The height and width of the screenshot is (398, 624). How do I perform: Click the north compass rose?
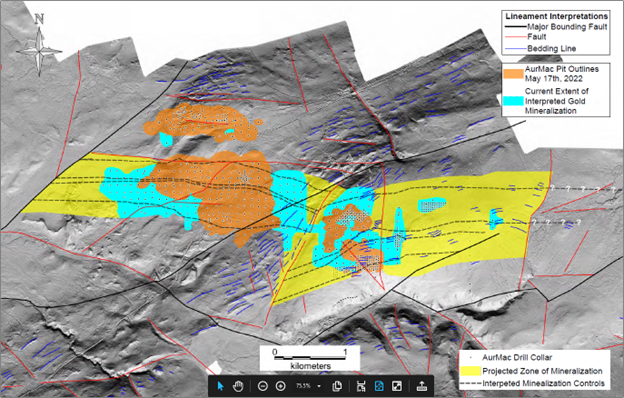39,46
